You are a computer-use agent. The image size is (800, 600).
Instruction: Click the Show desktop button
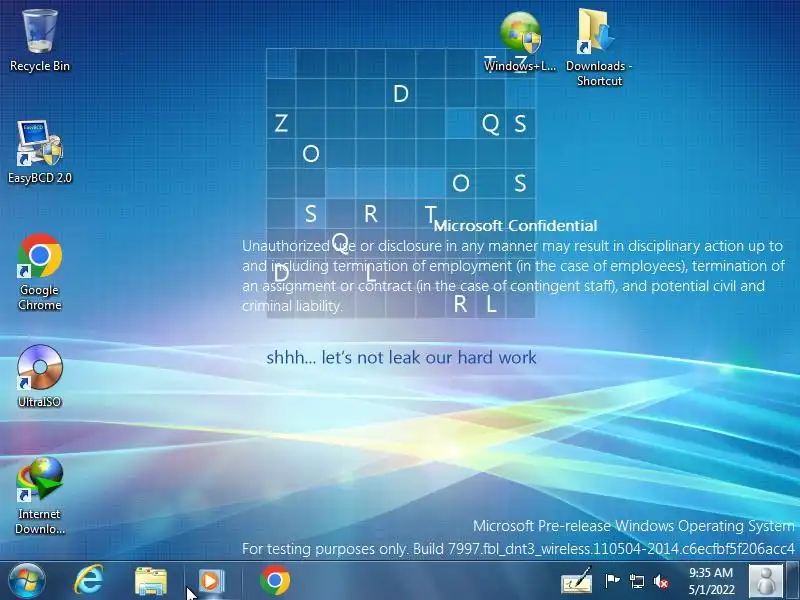792,581
